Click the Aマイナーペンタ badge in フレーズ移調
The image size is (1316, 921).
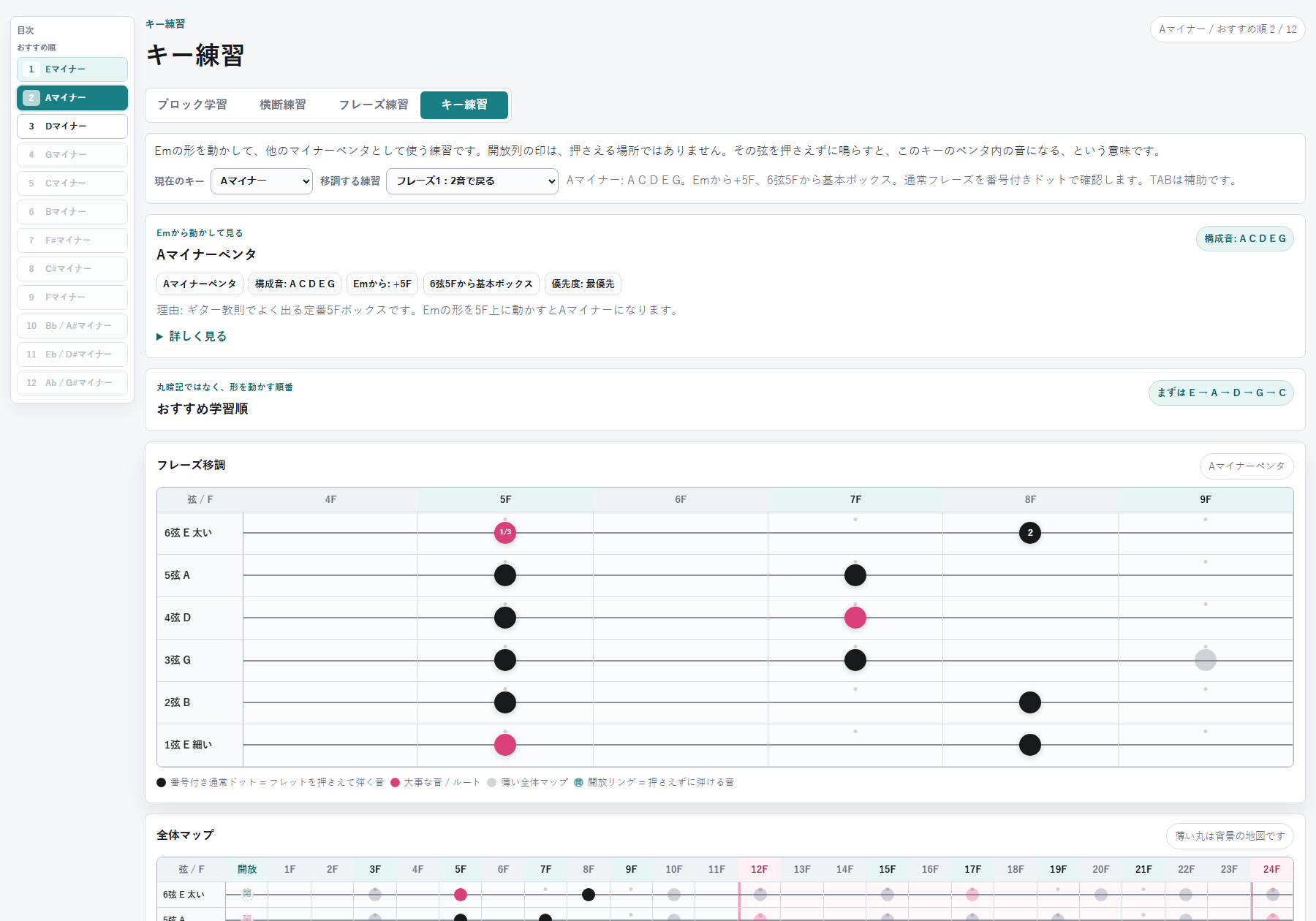pos(1247,466)
